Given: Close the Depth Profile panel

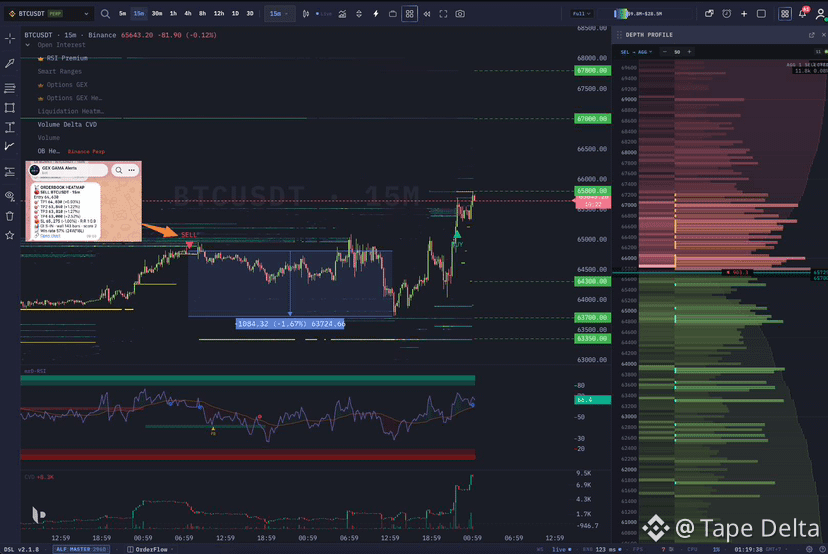Looking at the screenshot, I should pyautogui.click(x=823, y=35).
